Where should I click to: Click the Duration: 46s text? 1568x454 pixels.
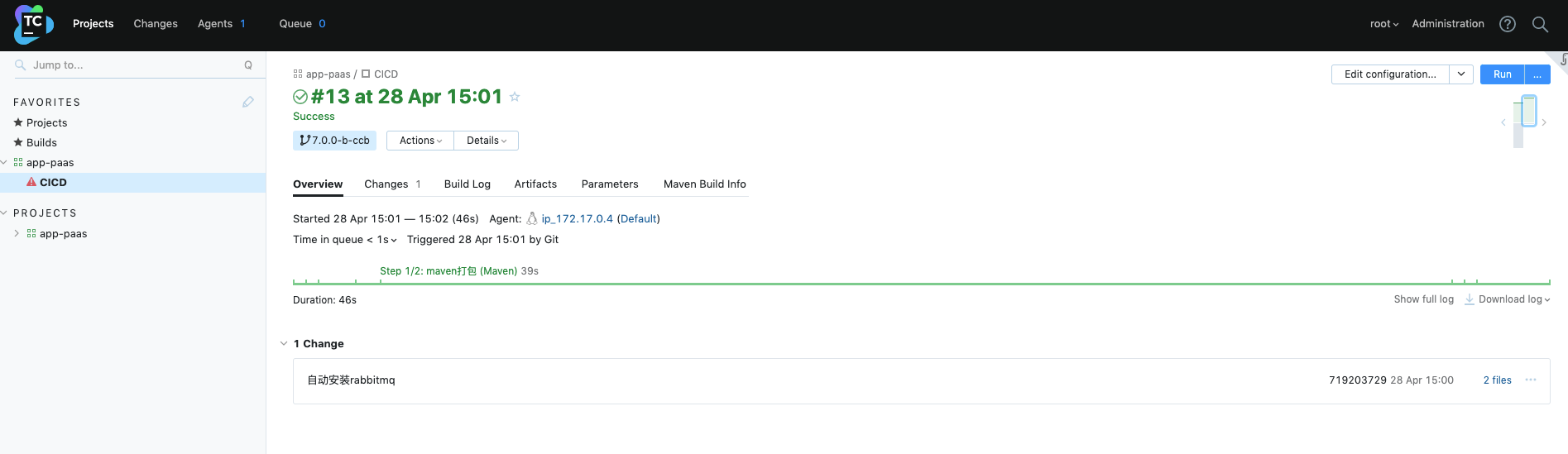tap(324, 300)
